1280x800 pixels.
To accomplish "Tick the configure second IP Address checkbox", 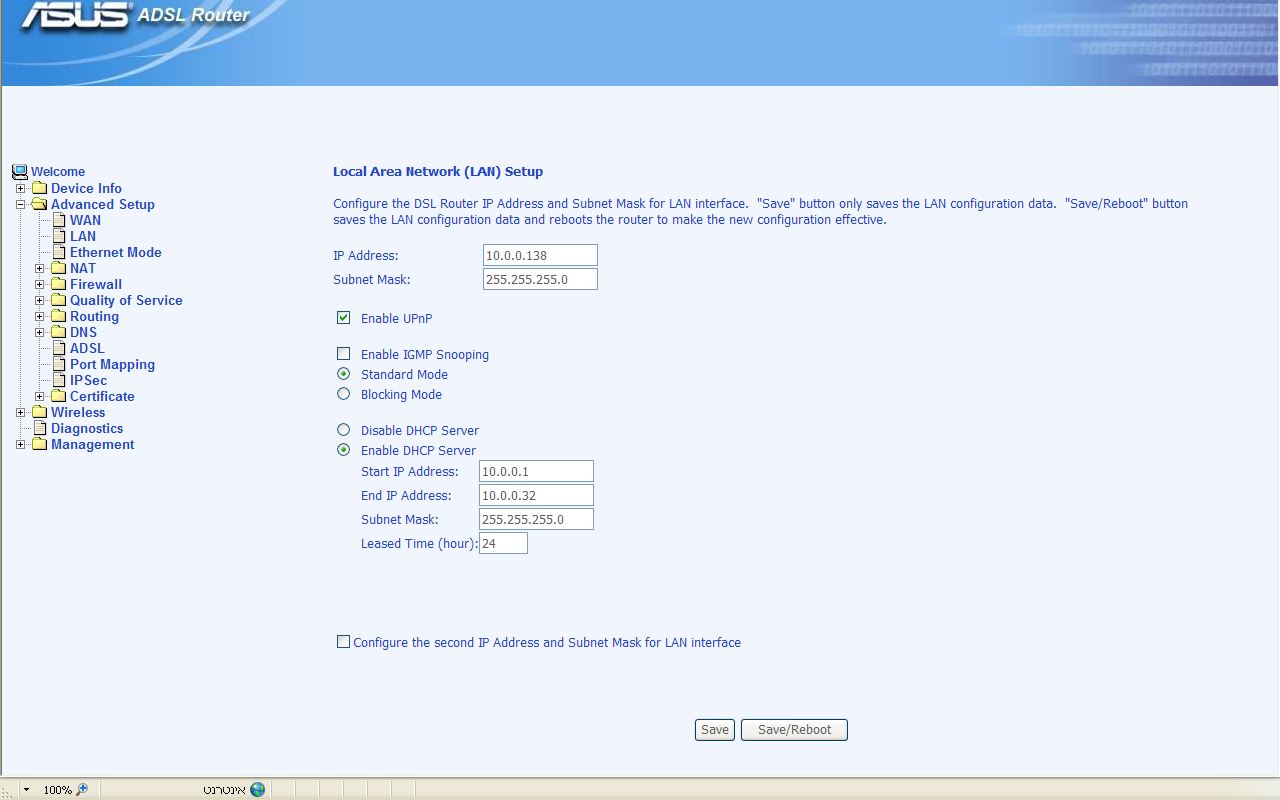I will (344, 642).
